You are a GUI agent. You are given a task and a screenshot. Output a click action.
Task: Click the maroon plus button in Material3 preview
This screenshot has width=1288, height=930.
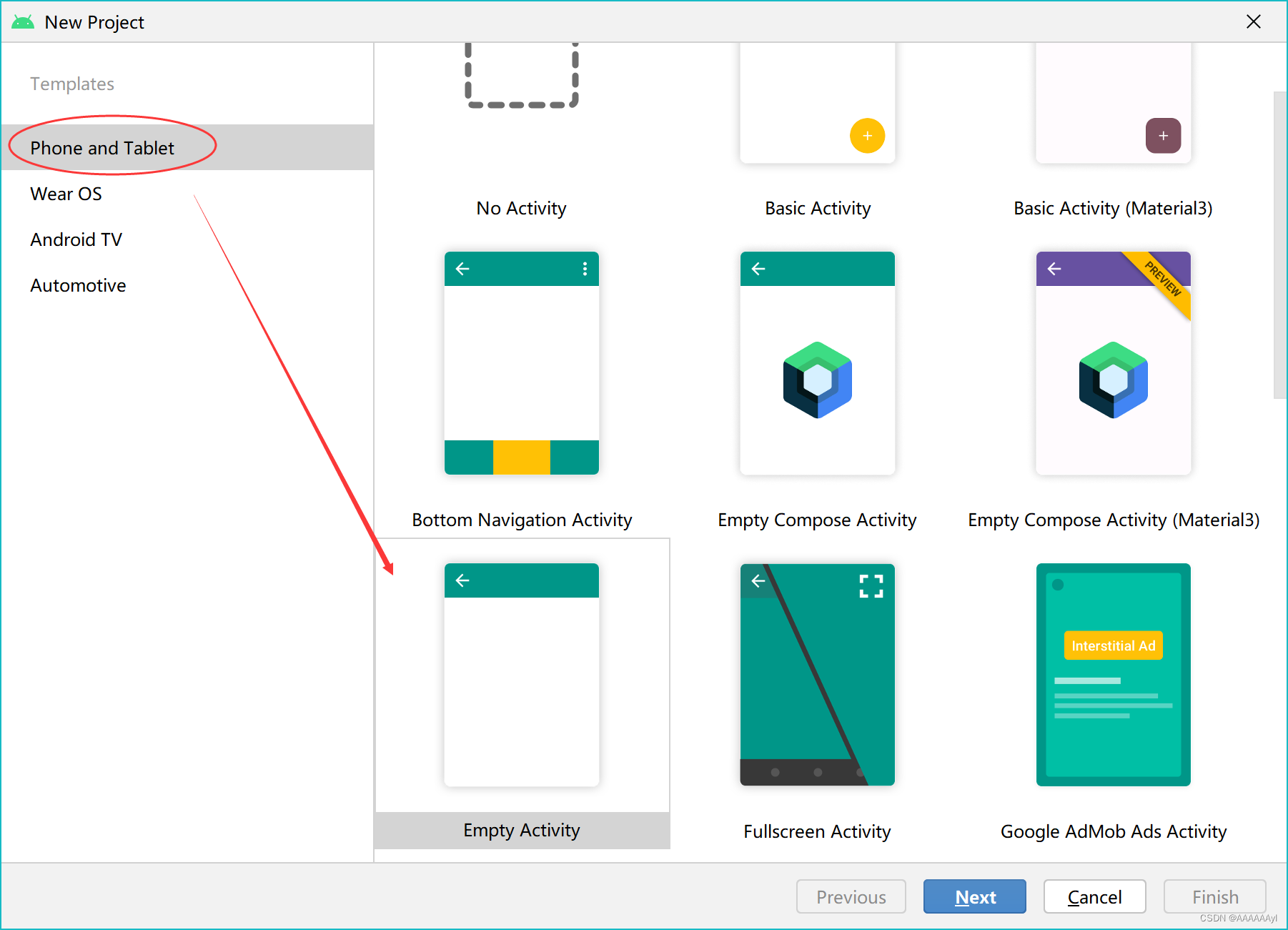[1164, 136]
